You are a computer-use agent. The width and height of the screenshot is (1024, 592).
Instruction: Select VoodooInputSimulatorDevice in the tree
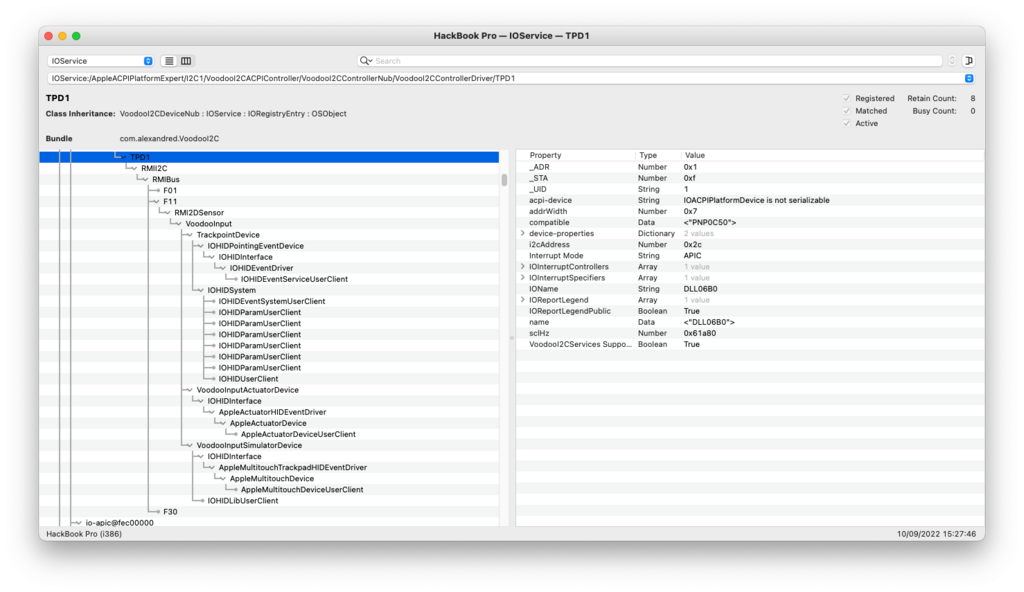pos(249,445)
